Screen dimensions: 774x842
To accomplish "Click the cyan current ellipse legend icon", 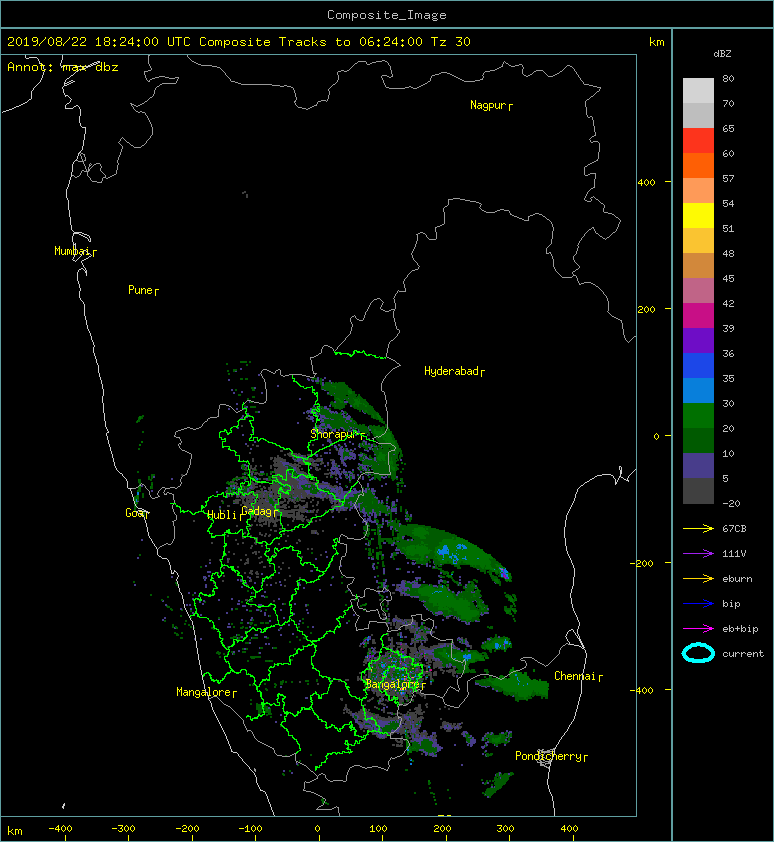I will coord(698,653).
